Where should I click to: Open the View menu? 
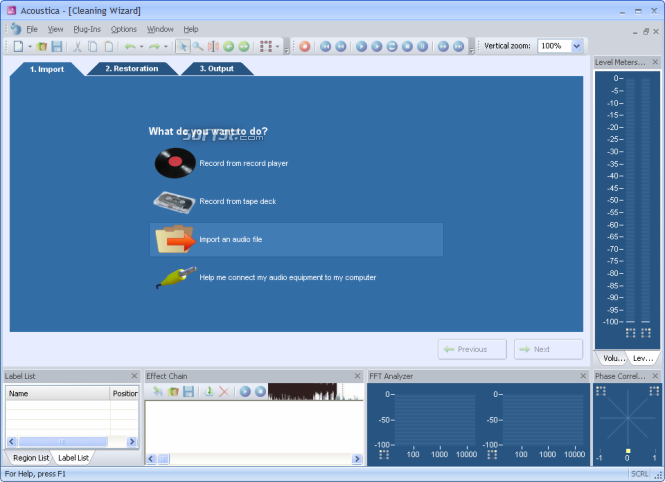(x=55, y=29)
